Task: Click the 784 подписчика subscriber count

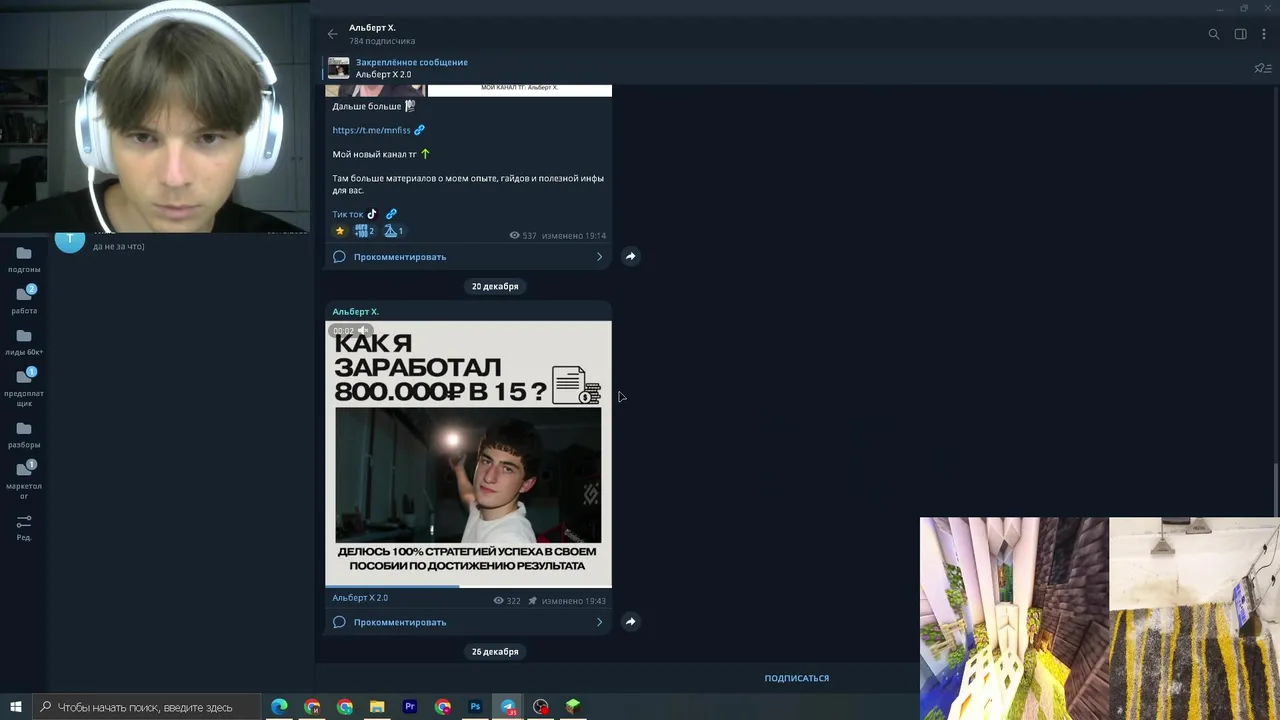Action: [x=382, y=41]
